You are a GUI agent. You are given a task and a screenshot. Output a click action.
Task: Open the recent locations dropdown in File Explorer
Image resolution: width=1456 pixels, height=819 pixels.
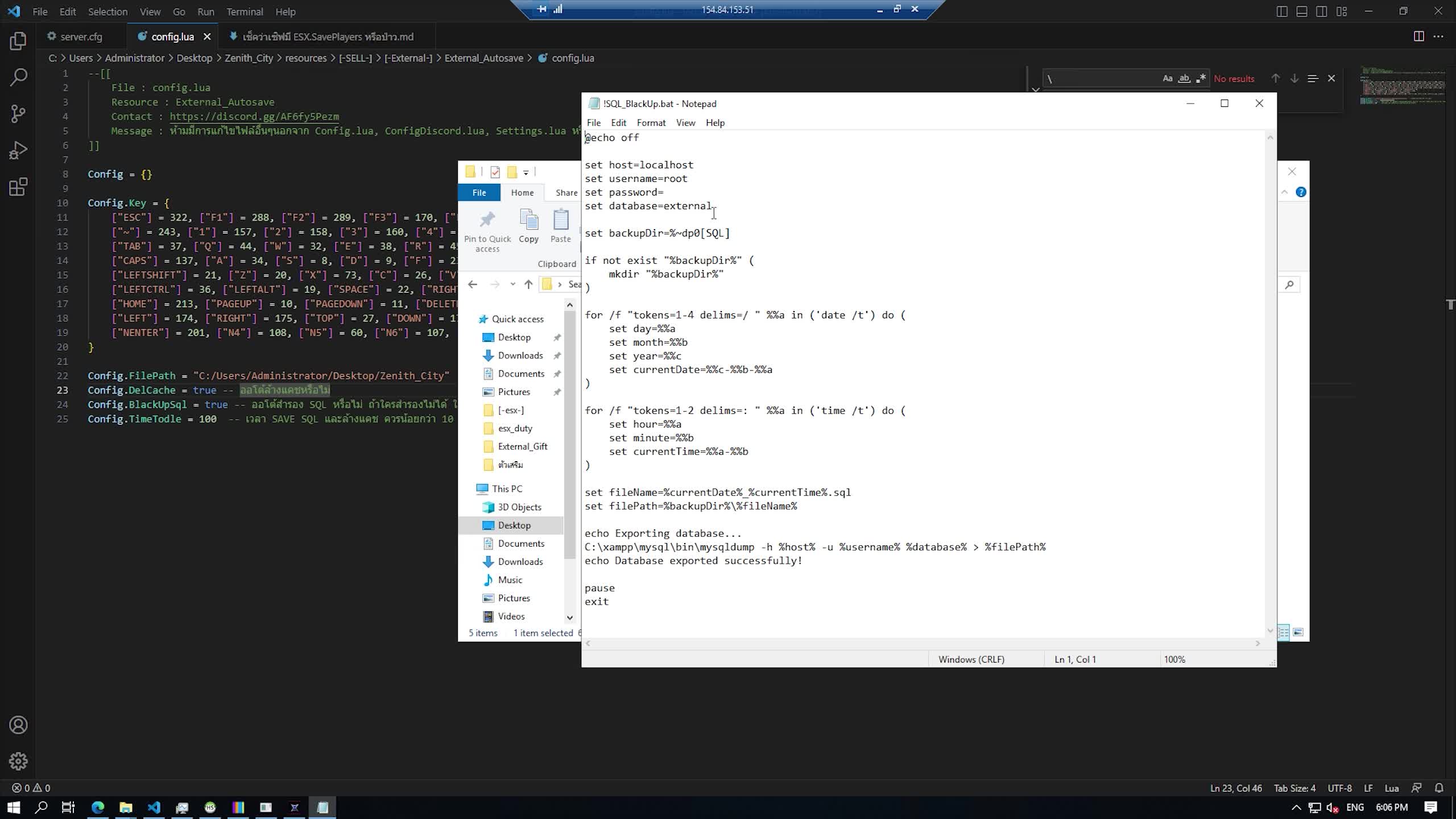coord(512,284)
